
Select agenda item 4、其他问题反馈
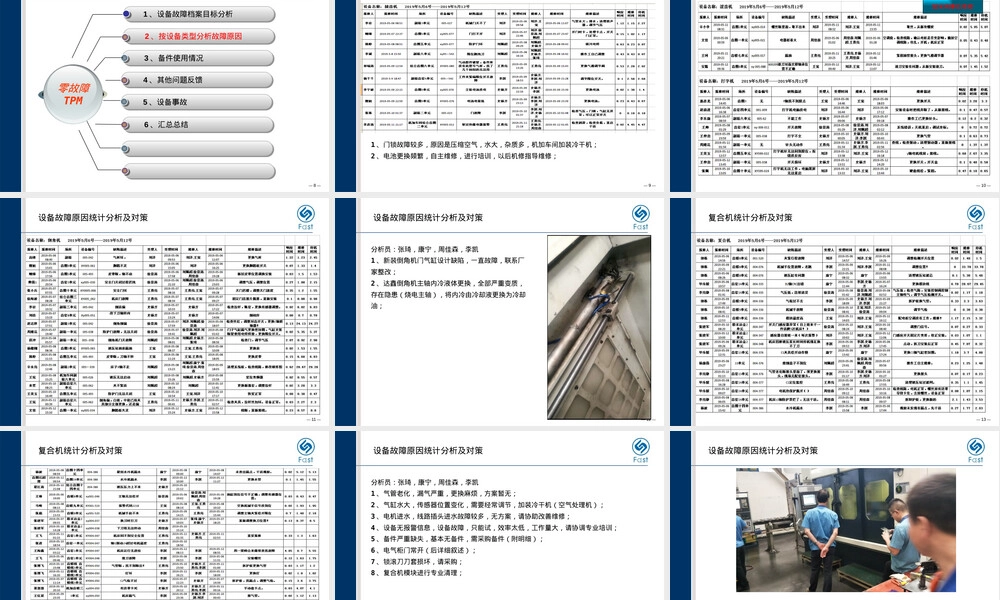click(x=199, y=80)
